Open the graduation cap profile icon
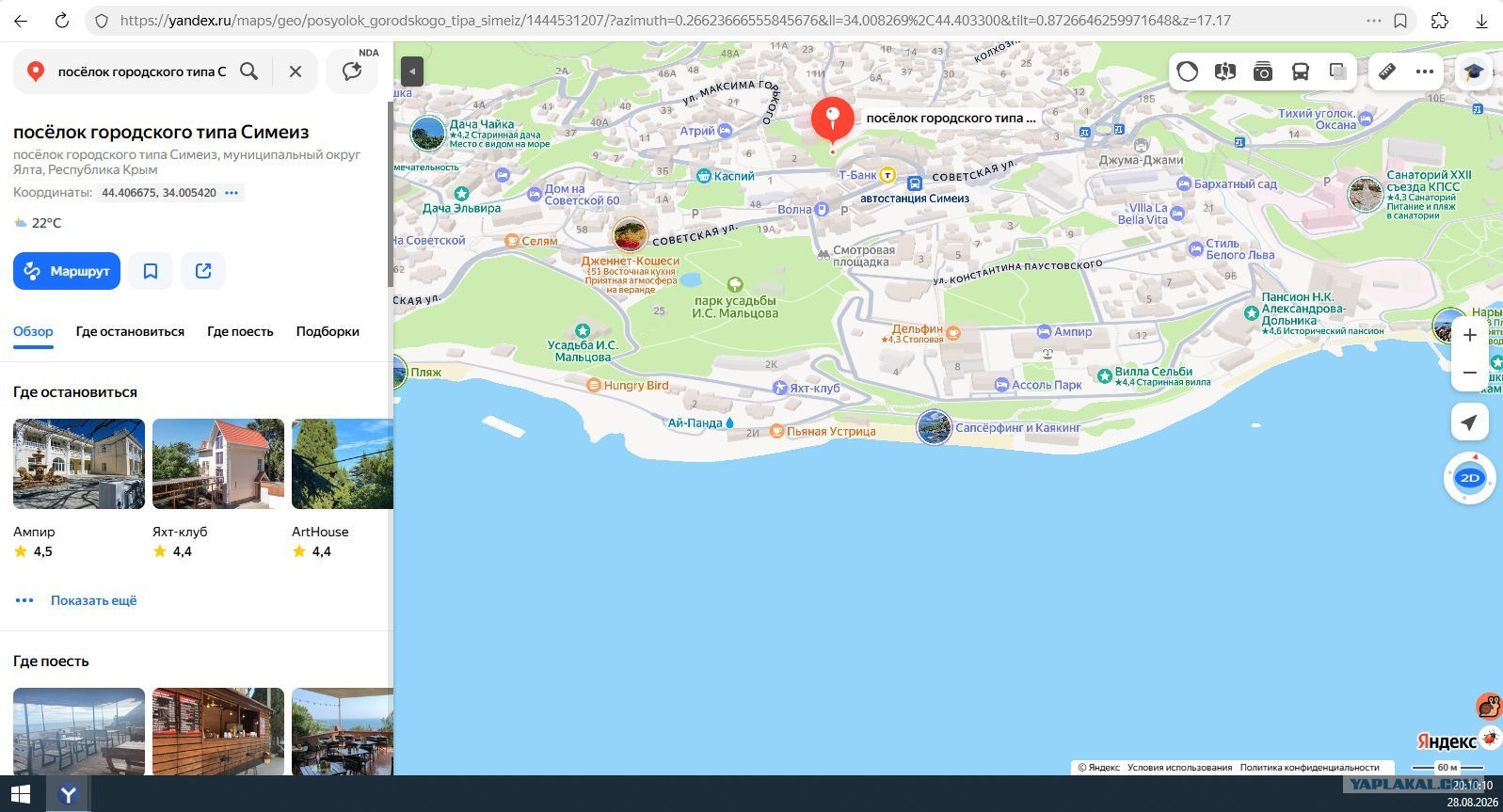Image resolution: width=1503 pixels, height=812 pixels. (x=1473, y=72)
